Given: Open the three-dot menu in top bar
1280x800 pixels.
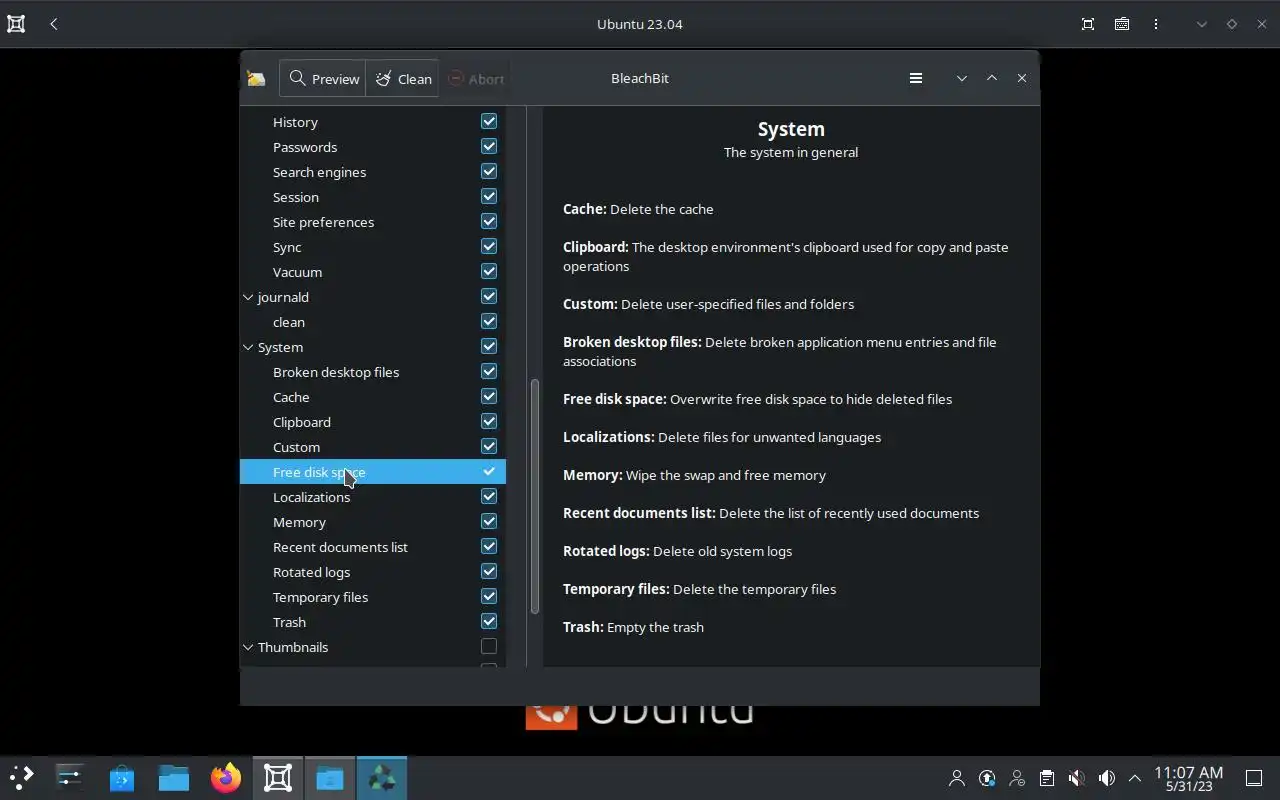Looking at the screenshot, I should click(x=1156, y=24).
